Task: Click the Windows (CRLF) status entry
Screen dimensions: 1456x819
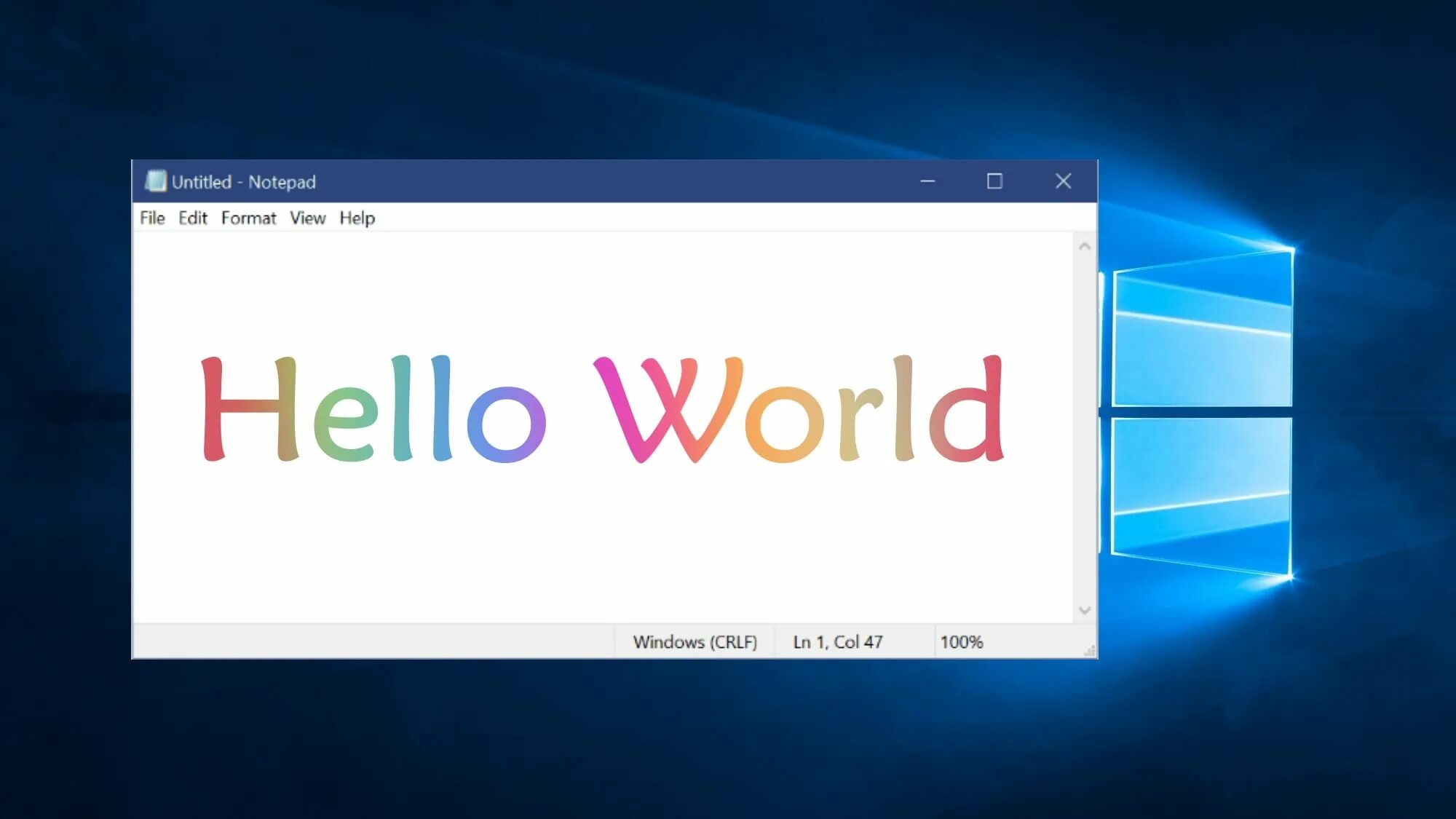Action: (695, 642)
